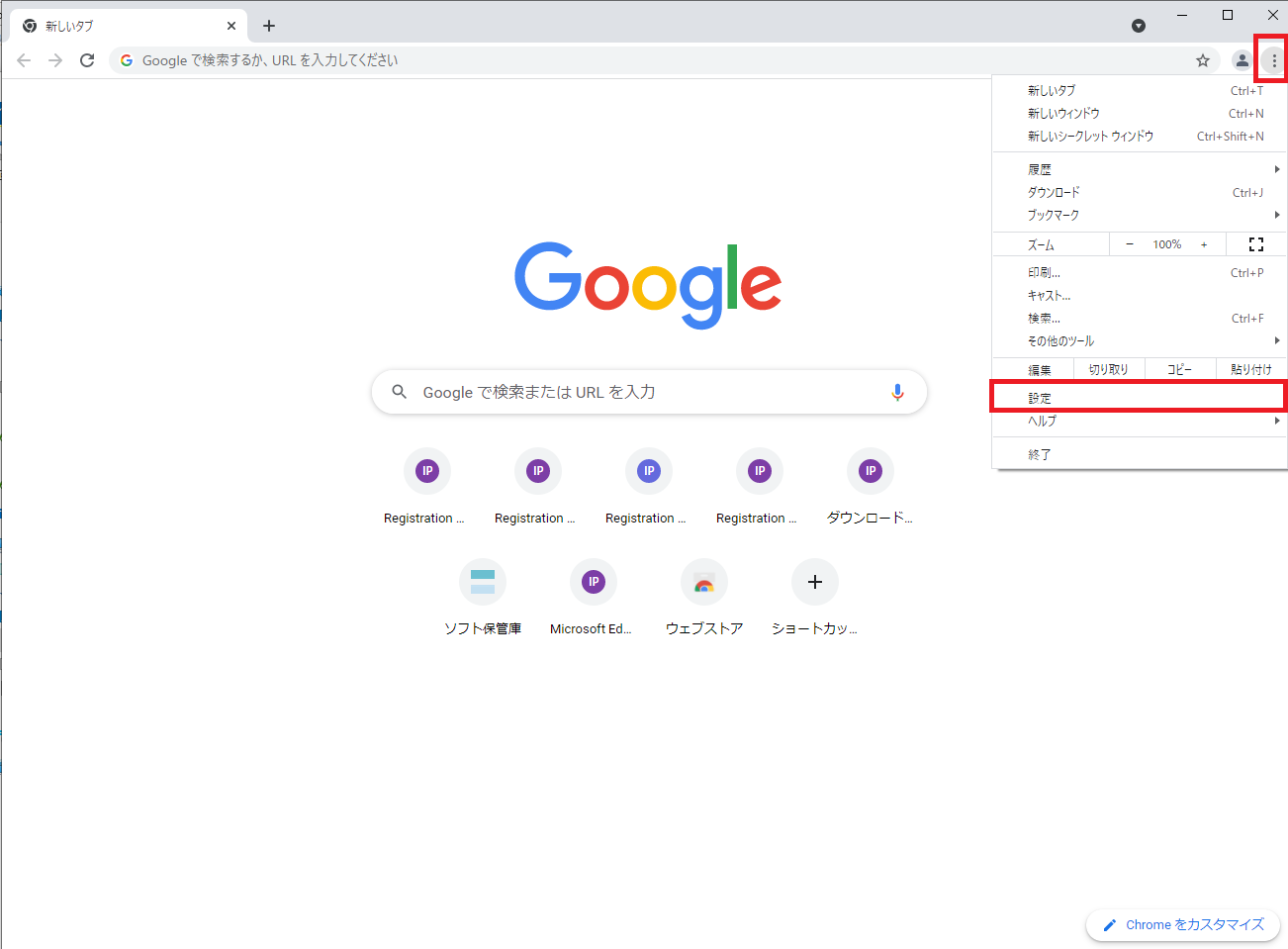Increase zoom with the plus button
Screen dimensions: 1288x949
1204,244
